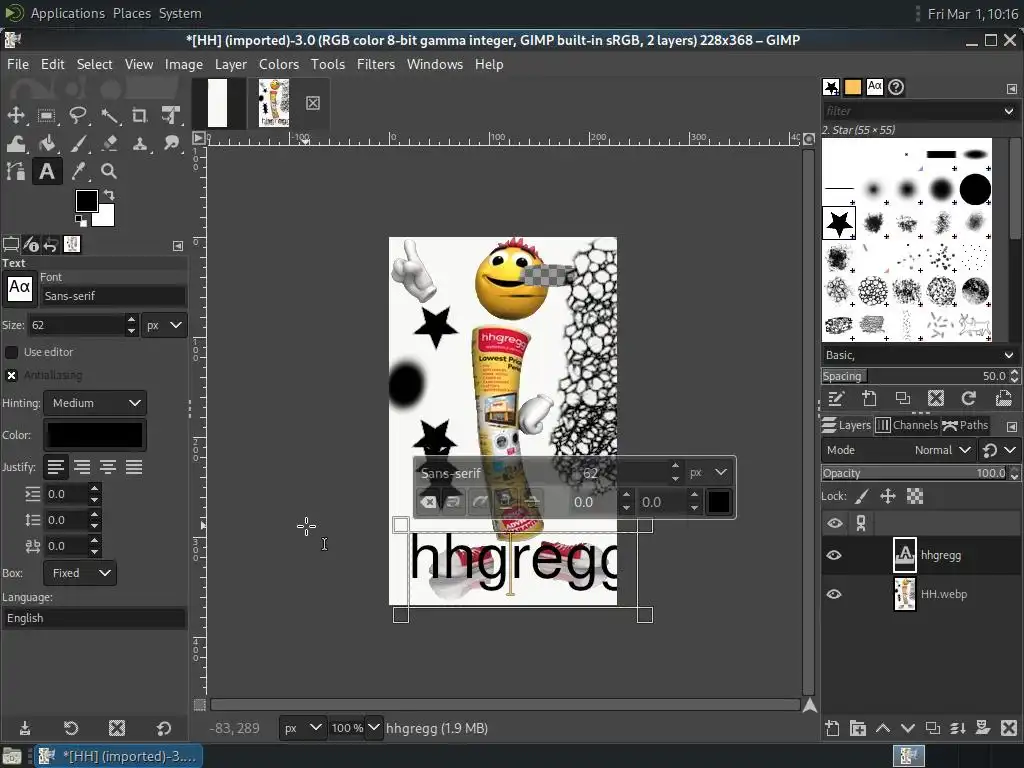1024x768 pixels.
Task: Reset colors to default black and white
Action: click(x=80, y=221)
